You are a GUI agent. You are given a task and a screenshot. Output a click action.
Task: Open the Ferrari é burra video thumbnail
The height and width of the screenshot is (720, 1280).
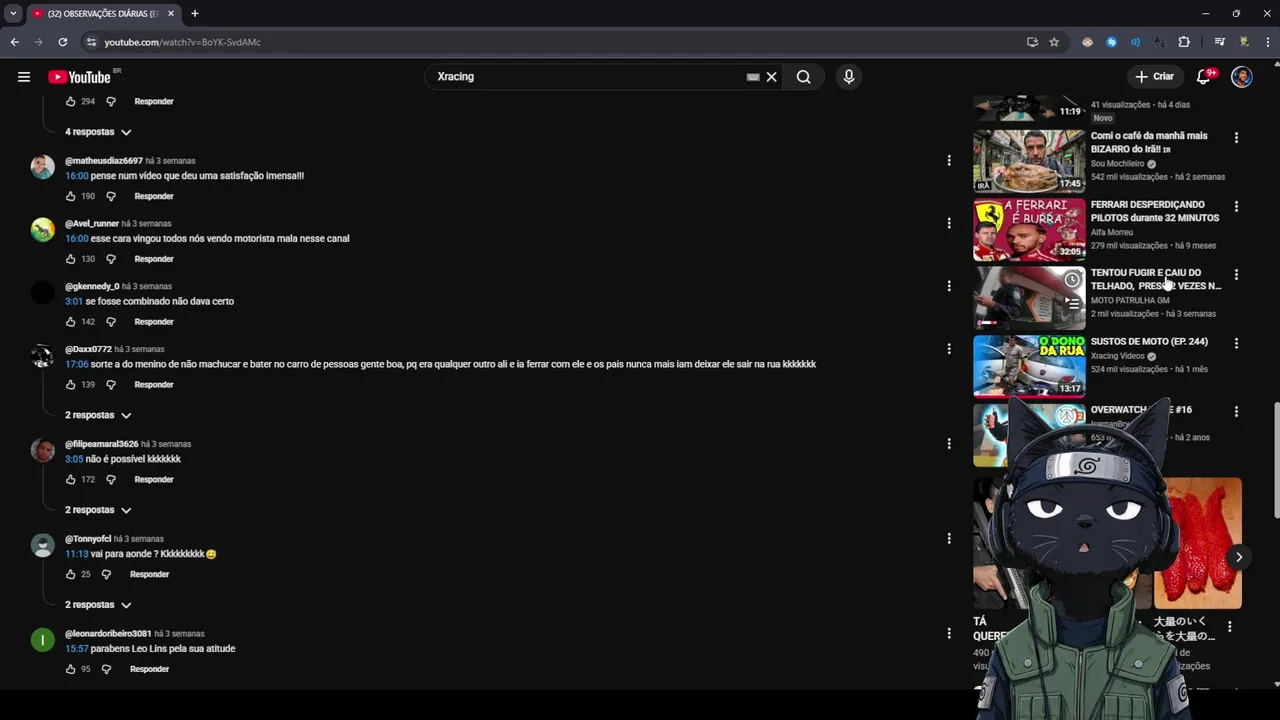pyautogui.click(x=1029, y=229)
